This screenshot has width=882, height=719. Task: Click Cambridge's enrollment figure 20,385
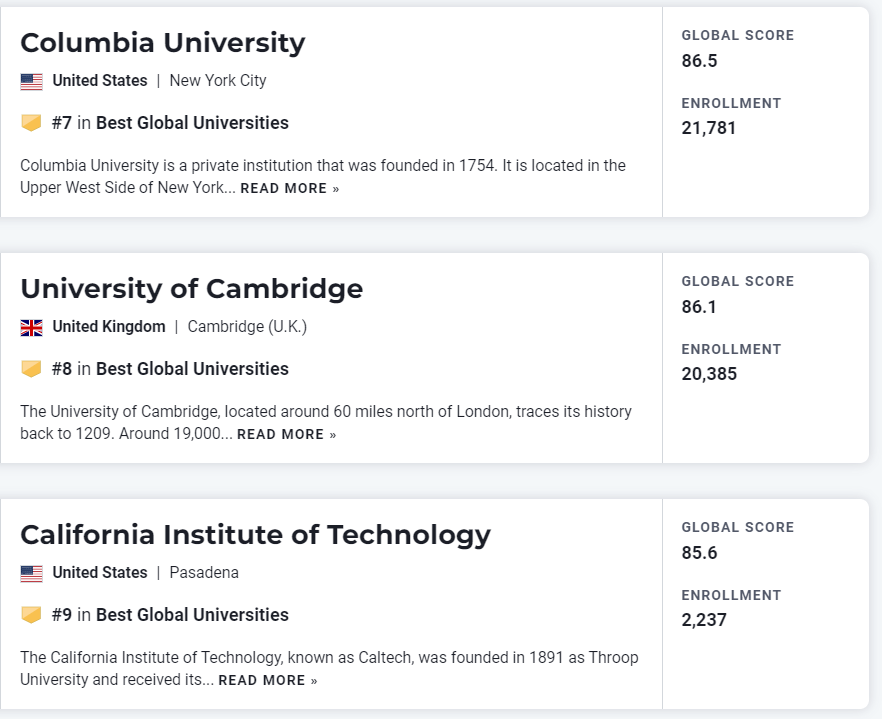[709, 374]
